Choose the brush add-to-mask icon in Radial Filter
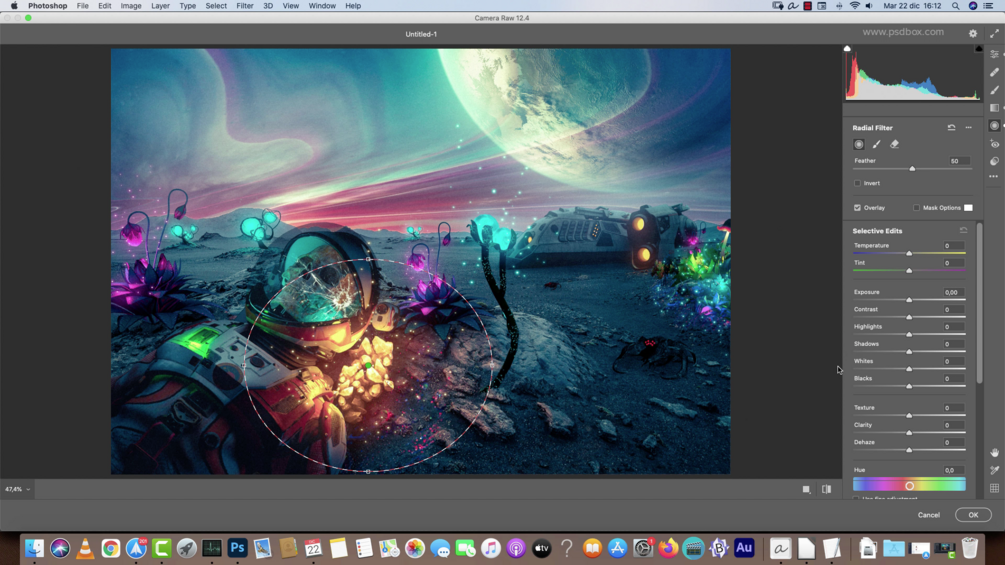Screen dimensions: 1005x565 pyautogui.click(x=876, y=144)
